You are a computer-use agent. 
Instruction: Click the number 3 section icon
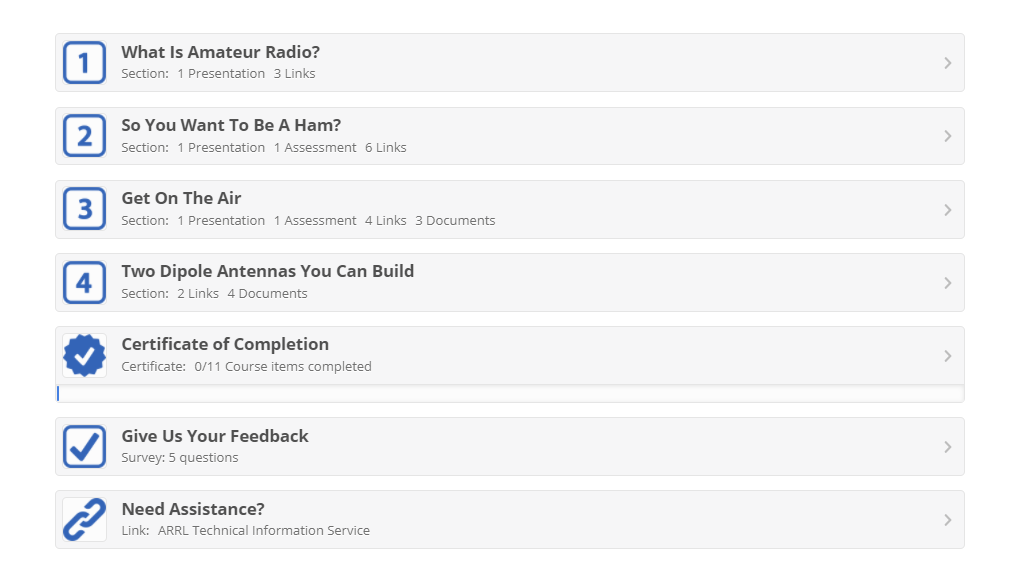(84, 209)
